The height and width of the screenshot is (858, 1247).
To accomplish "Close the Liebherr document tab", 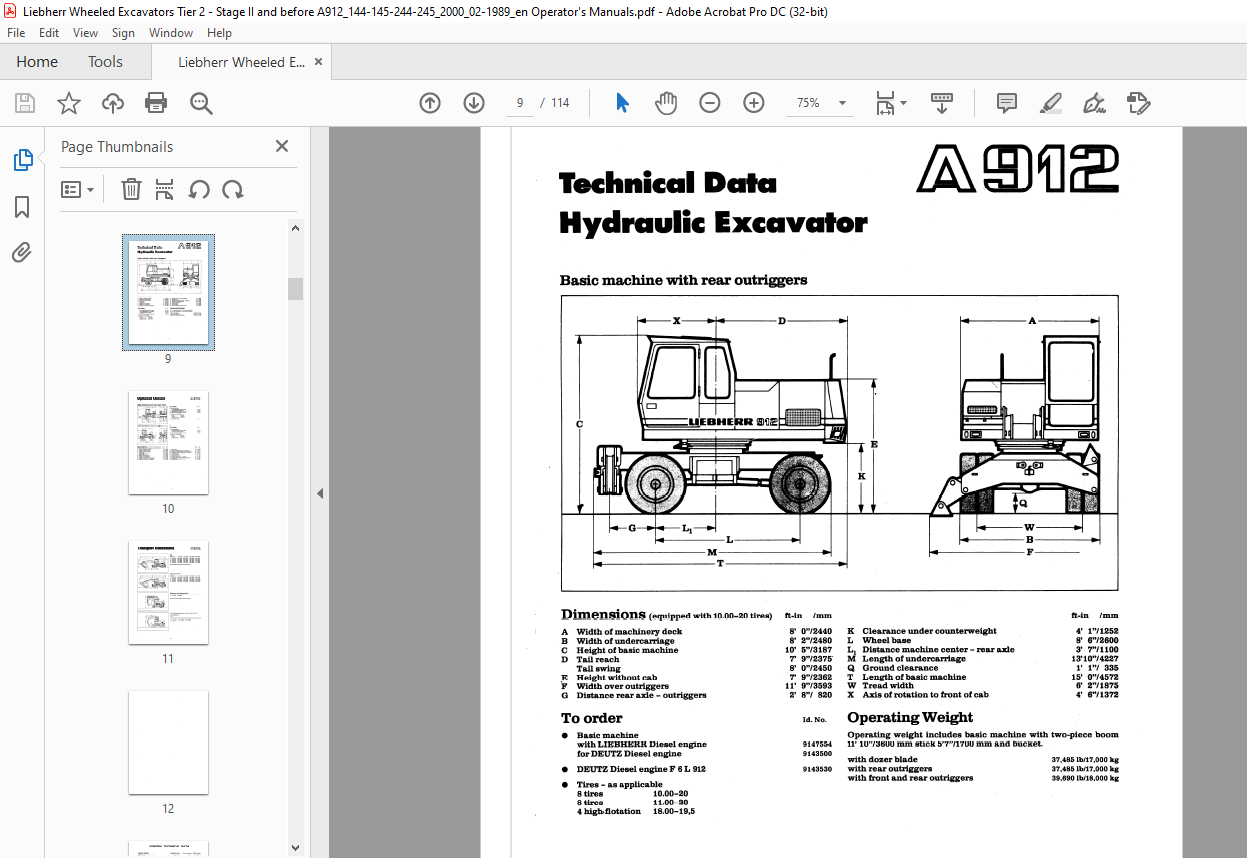I will point(319,62).
